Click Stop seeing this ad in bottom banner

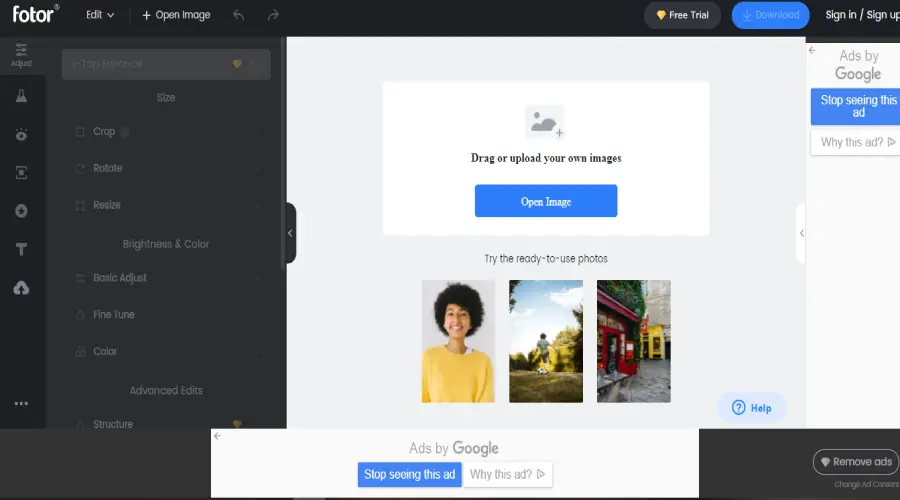[x=409, y=475]
